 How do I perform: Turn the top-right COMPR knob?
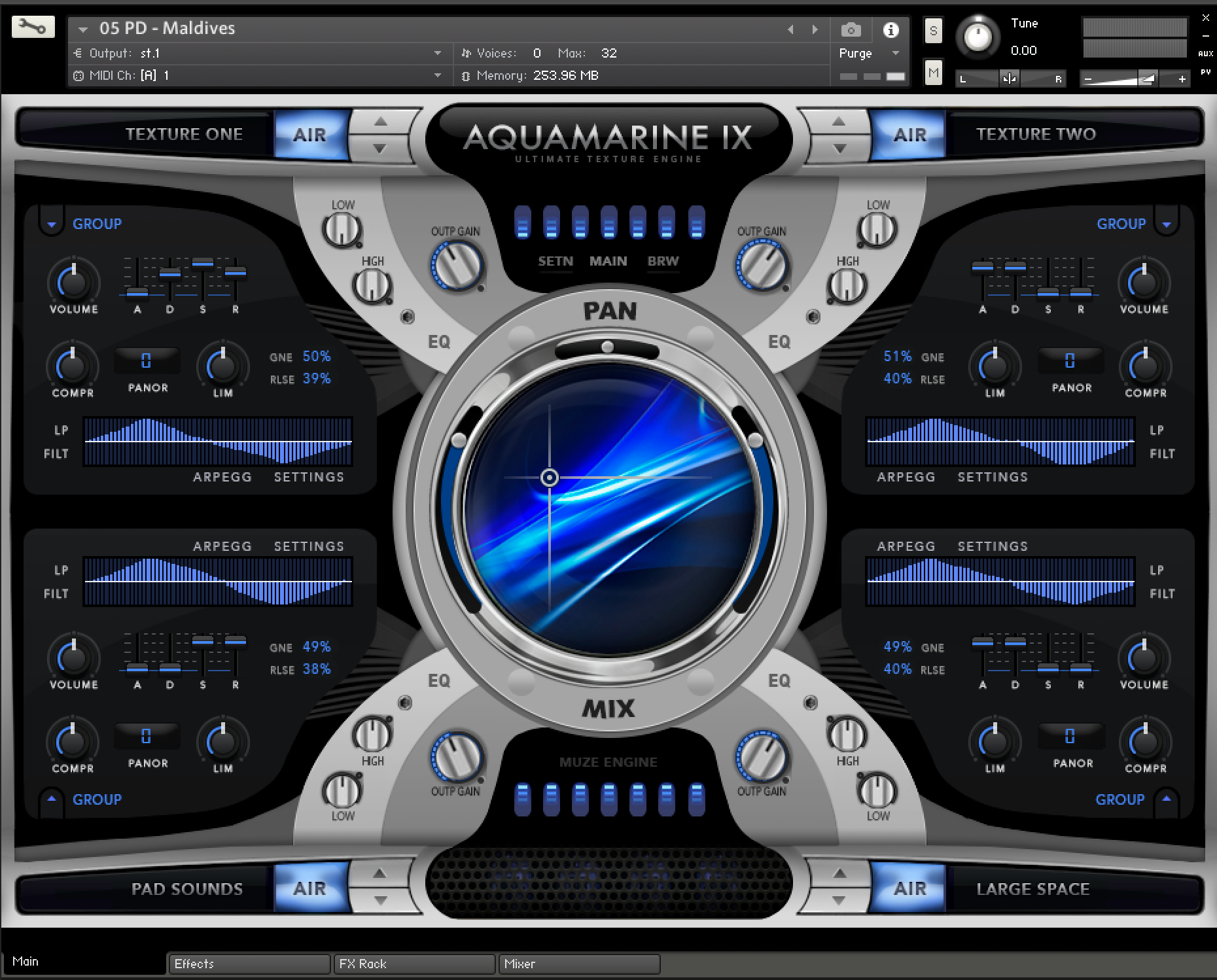[x=1145, y=366]
